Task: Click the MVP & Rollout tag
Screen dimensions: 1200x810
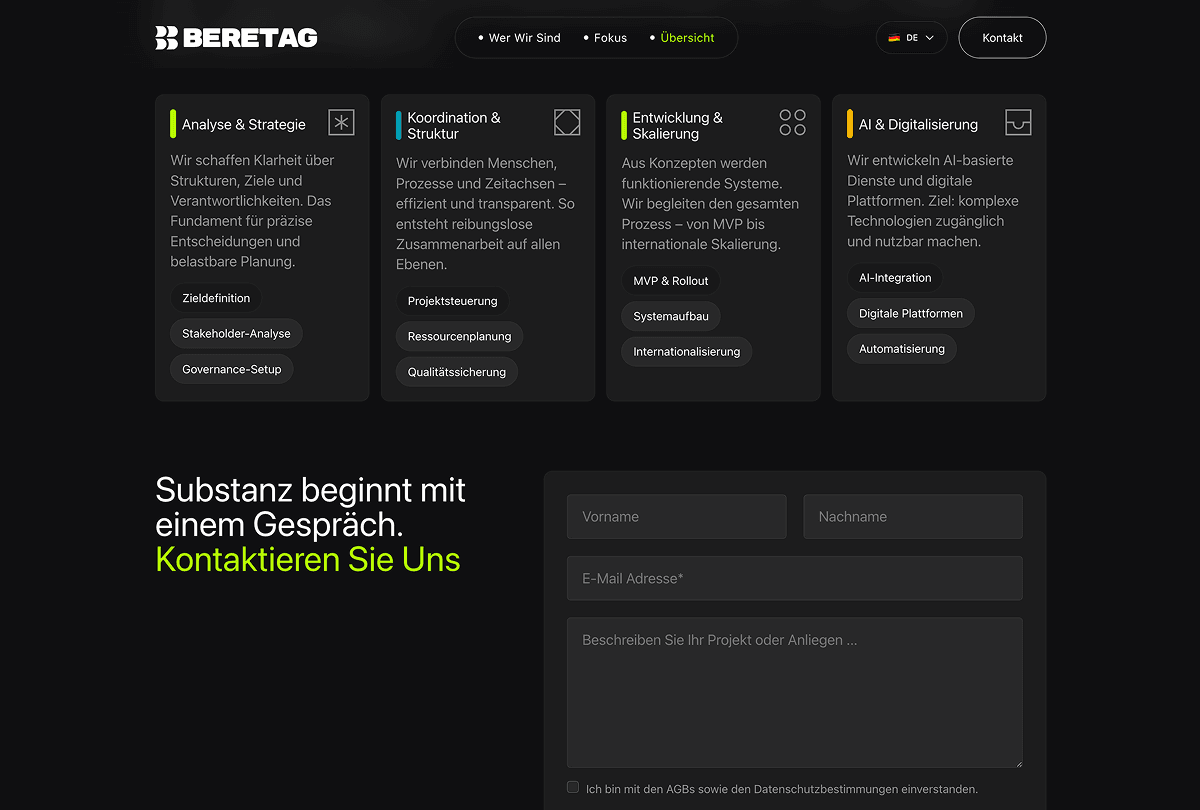Action: 671,281
